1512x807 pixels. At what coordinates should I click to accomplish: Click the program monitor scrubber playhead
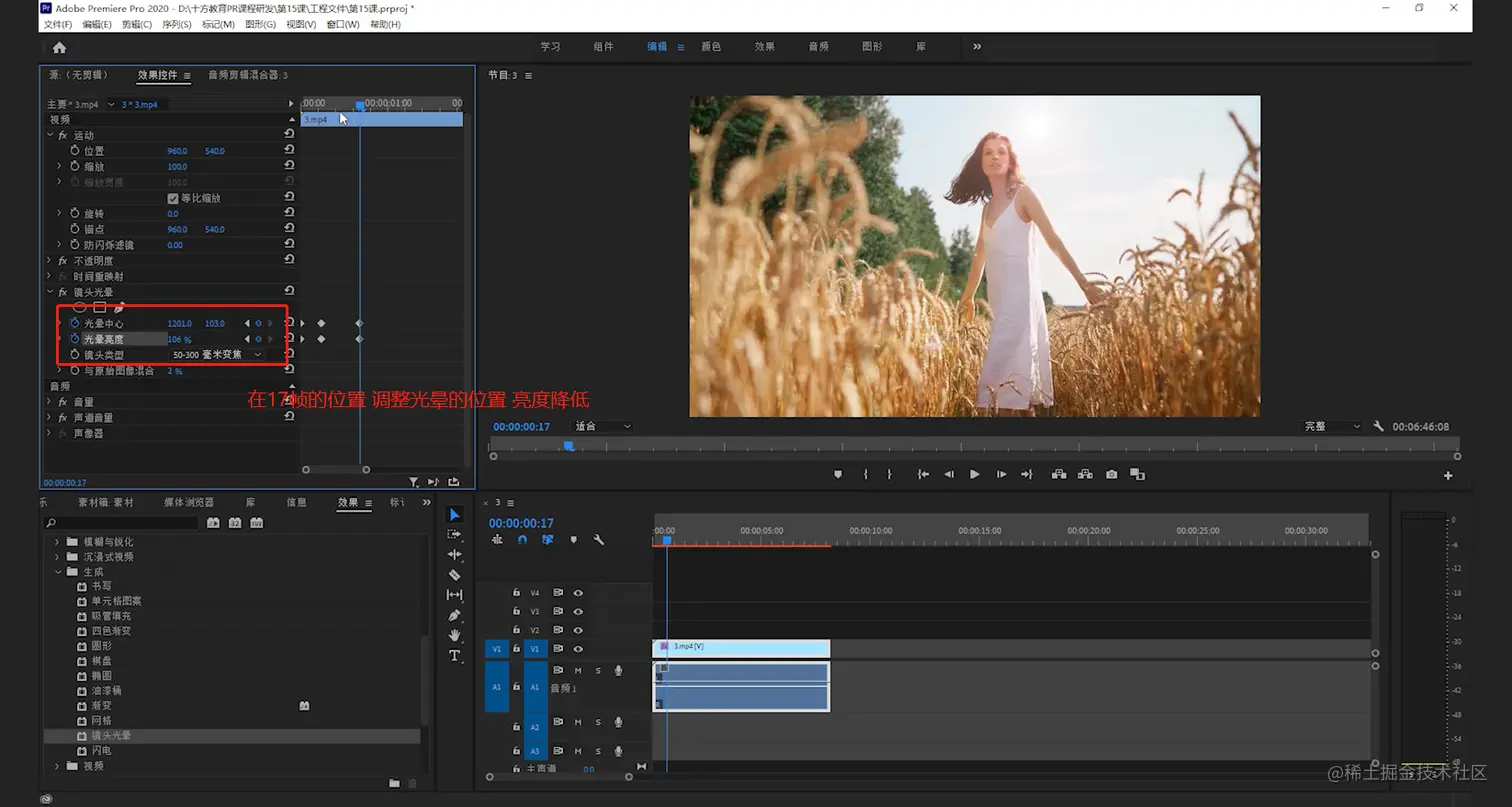569,446
